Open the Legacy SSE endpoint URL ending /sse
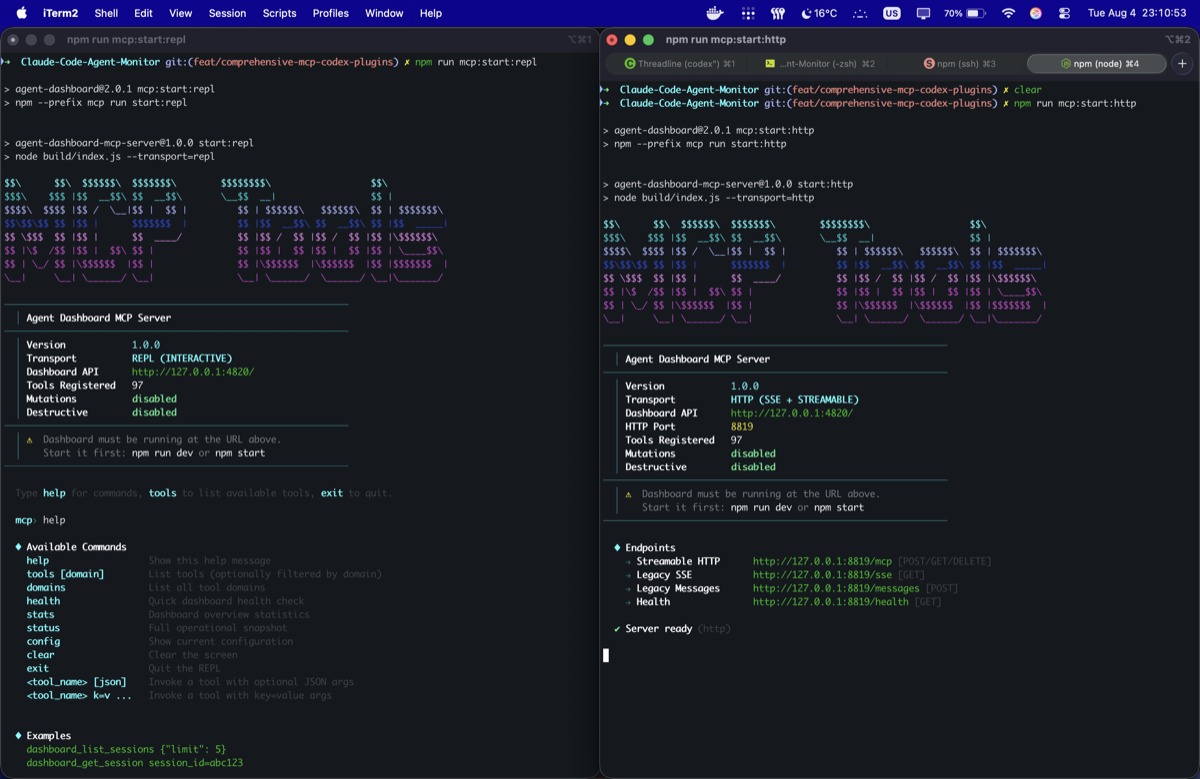1200x779 pixels. (x=822, y=575)
